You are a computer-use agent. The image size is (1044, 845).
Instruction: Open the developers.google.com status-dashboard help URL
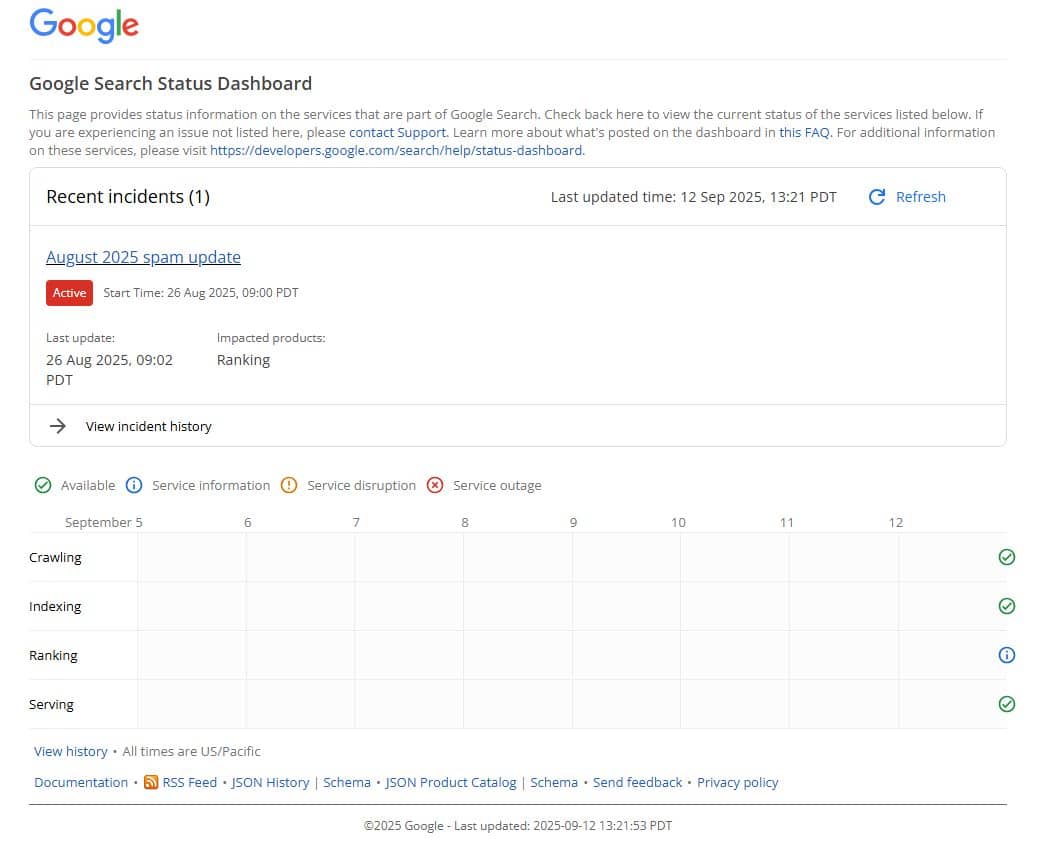coord(396,150)
